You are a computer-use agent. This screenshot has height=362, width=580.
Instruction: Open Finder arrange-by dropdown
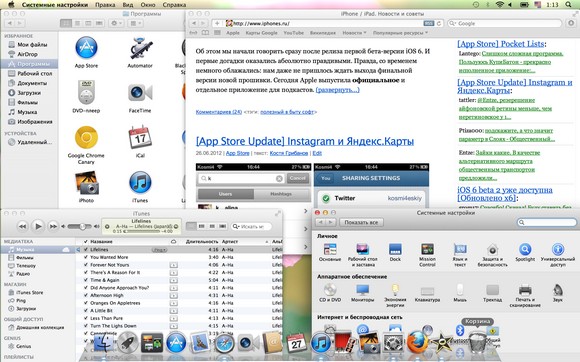(135, 23)
